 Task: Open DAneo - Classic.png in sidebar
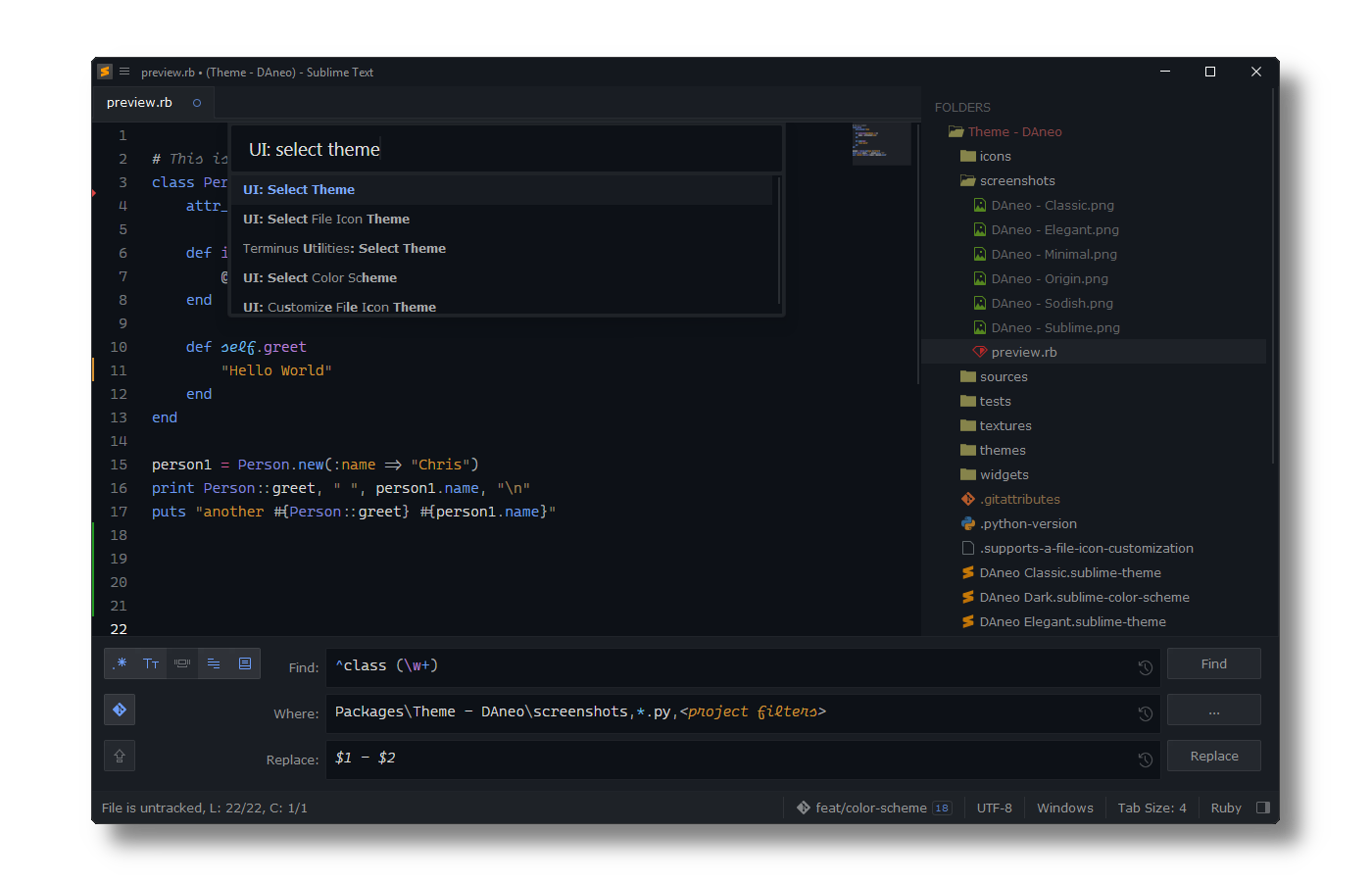[x=1053, y=206]
